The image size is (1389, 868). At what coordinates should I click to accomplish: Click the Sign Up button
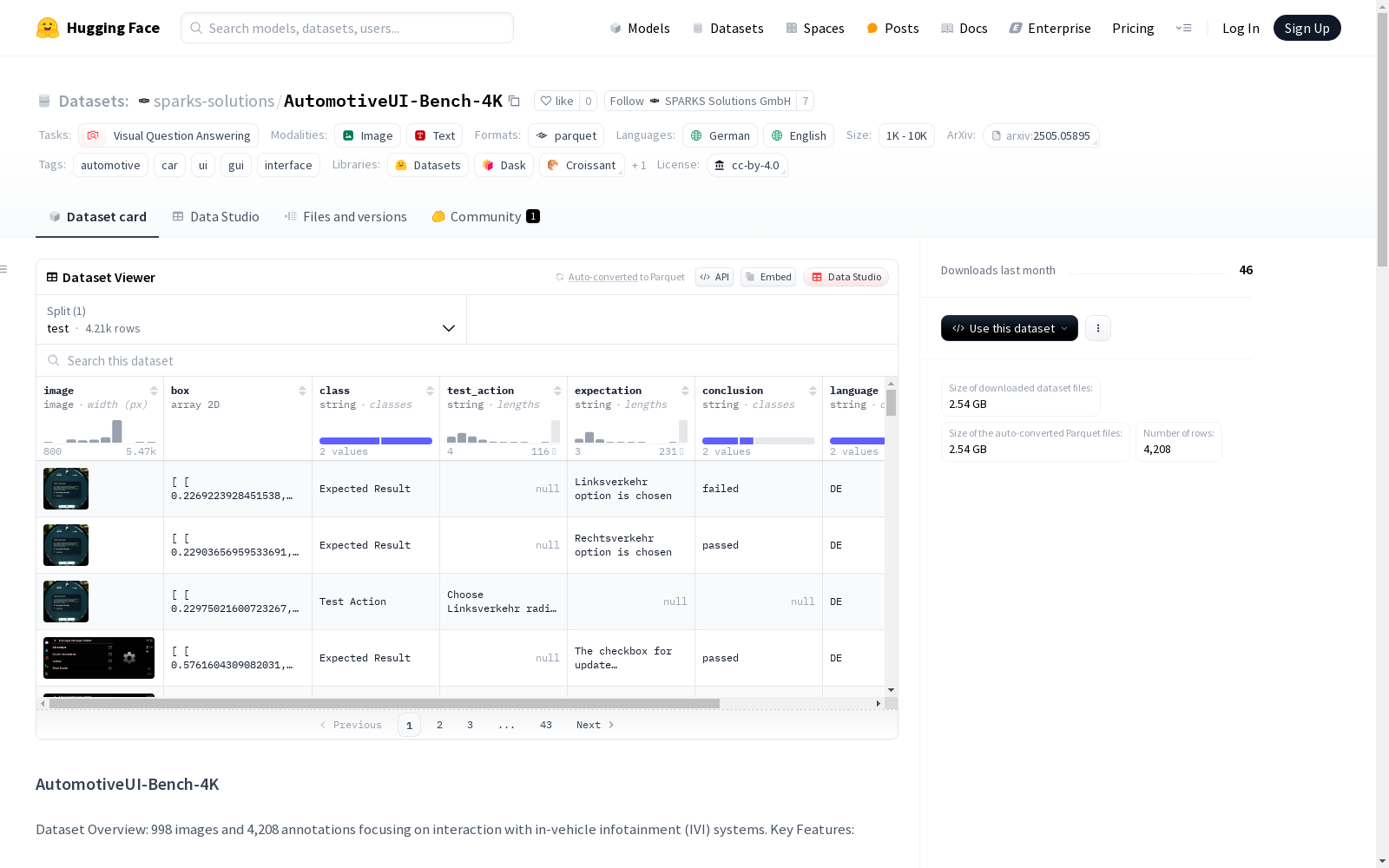(1307, 28)
